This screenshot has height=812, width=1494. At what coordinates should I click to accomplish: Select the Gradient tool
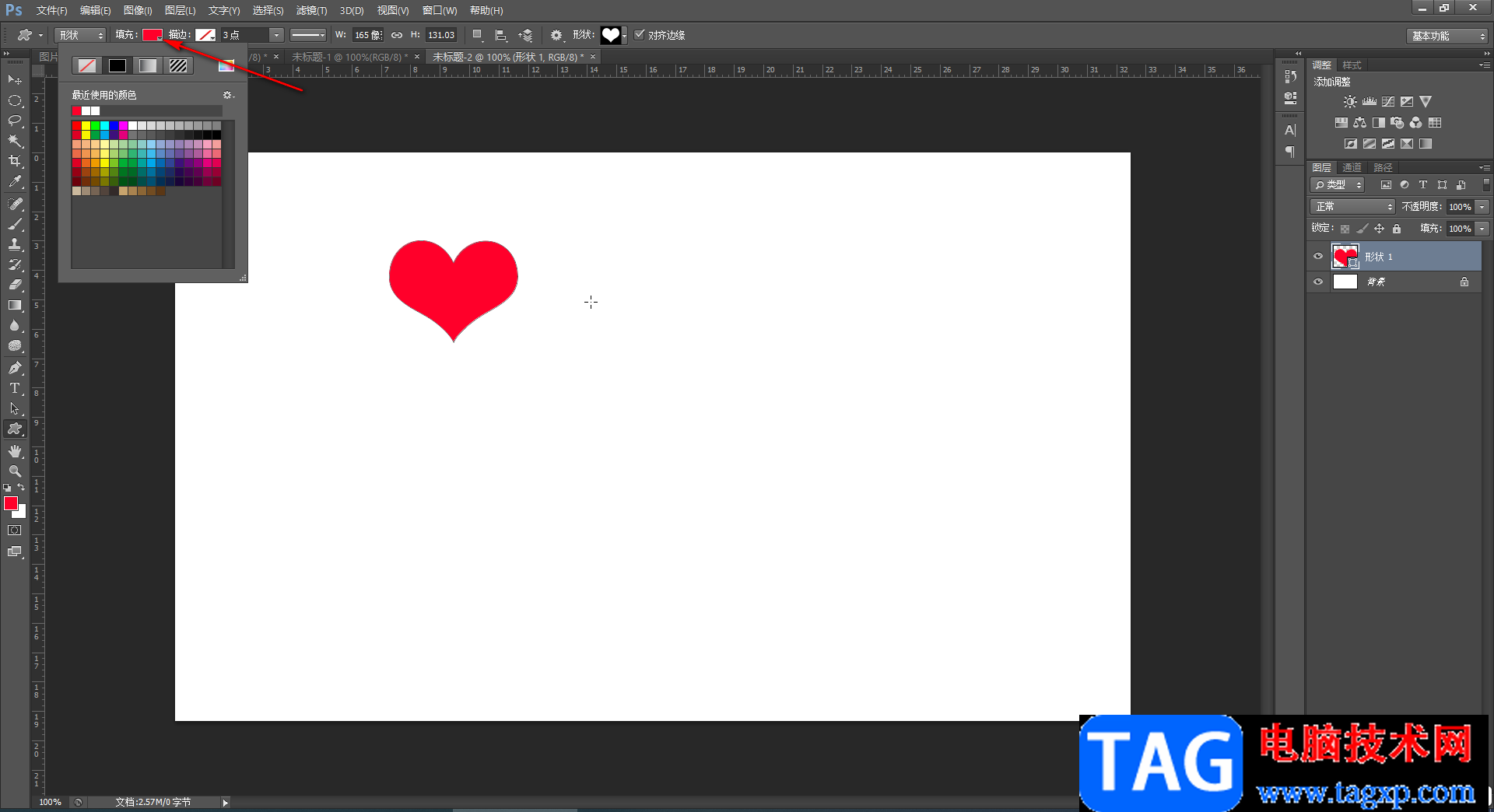[15, 305]
